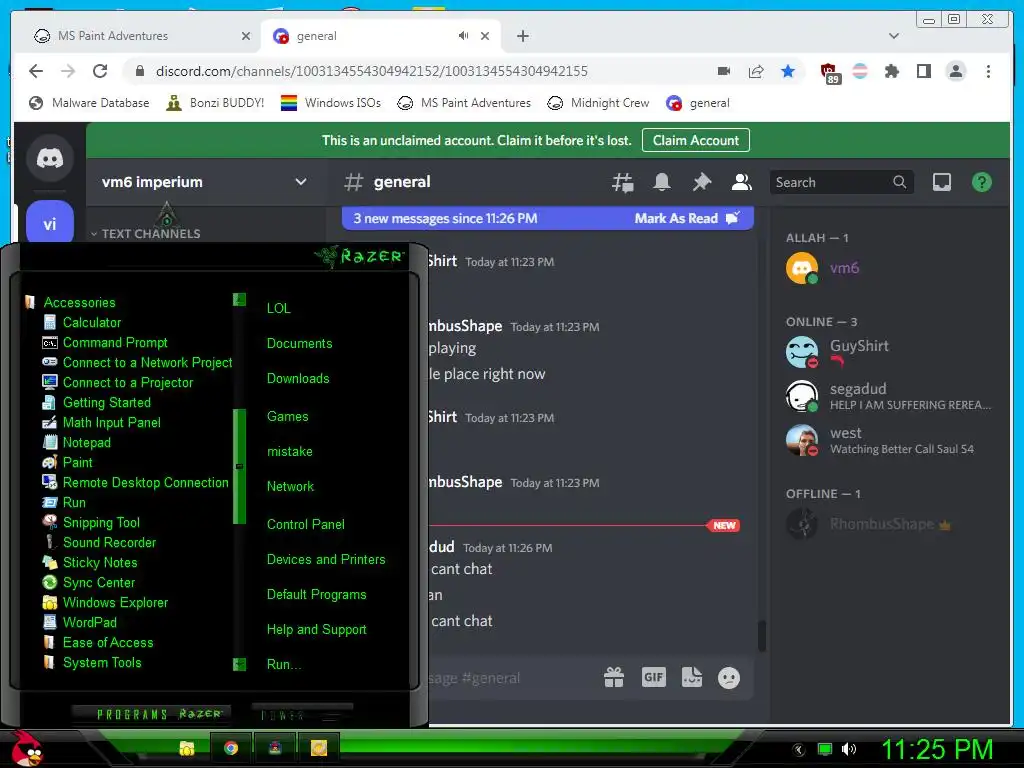This screenshot has width=1024, height=768.
Task: Open uBlock extension icon with 89 badge
Action: click(829, 73)
